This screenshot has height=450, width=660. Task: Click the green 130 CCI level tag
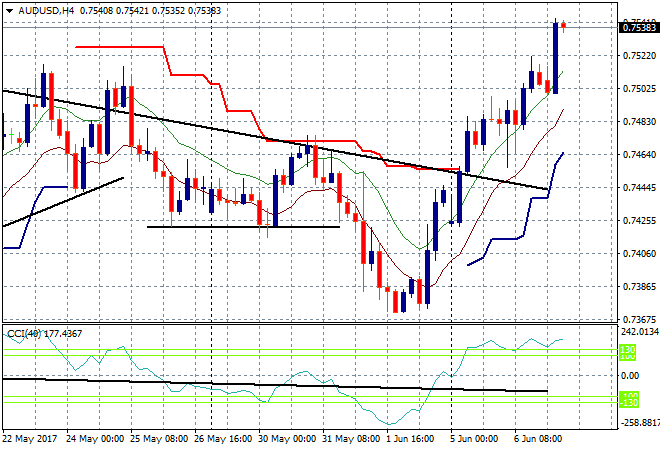(628, 350)
